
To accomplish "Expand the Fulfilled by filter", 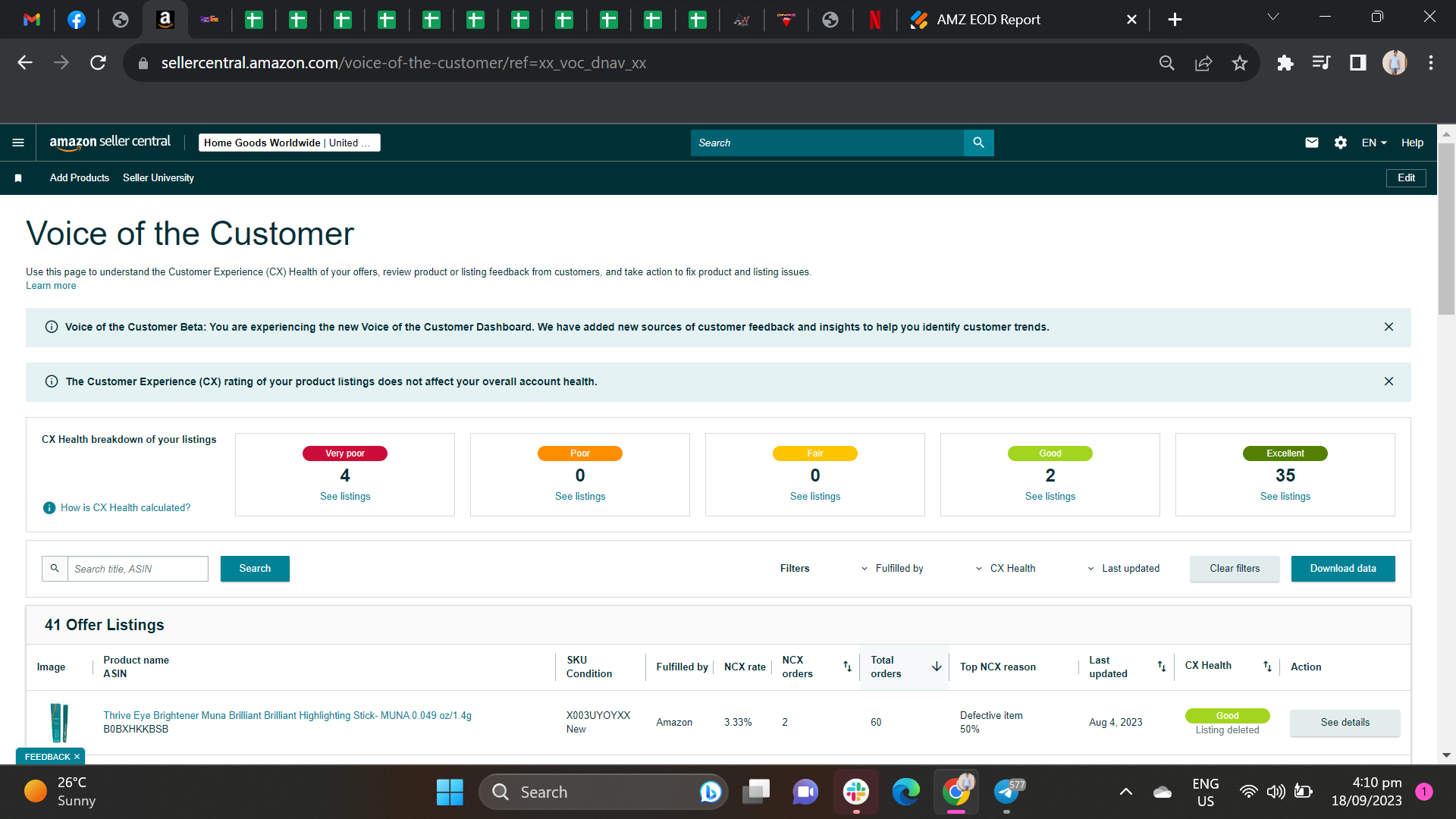I will [x=892, y=569].
